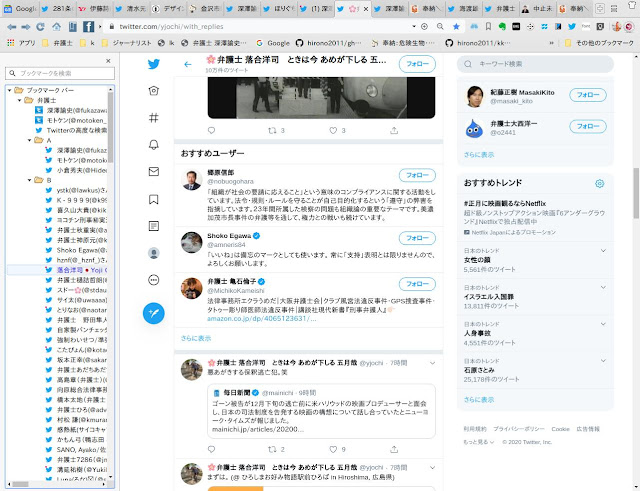Switch to the 281条 browser tab
Viewport: 640px width, 491px height.
point(57,9)
